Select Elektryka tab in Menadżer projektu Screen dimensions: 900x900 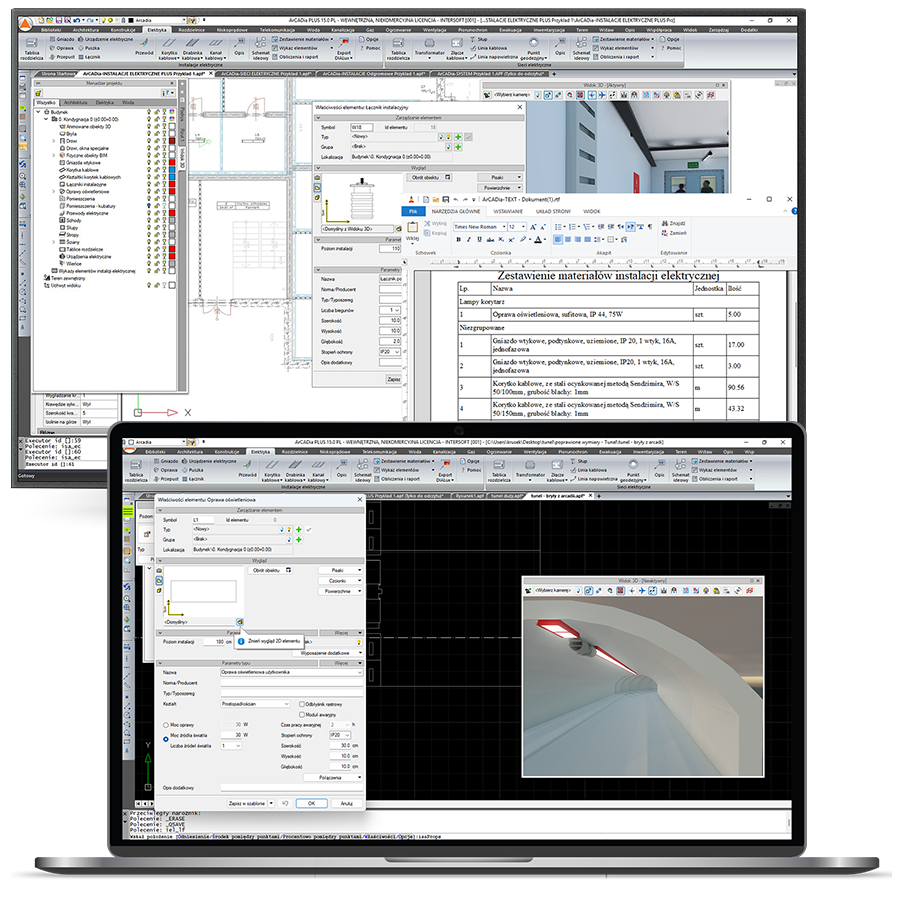[x=104, y=103]
